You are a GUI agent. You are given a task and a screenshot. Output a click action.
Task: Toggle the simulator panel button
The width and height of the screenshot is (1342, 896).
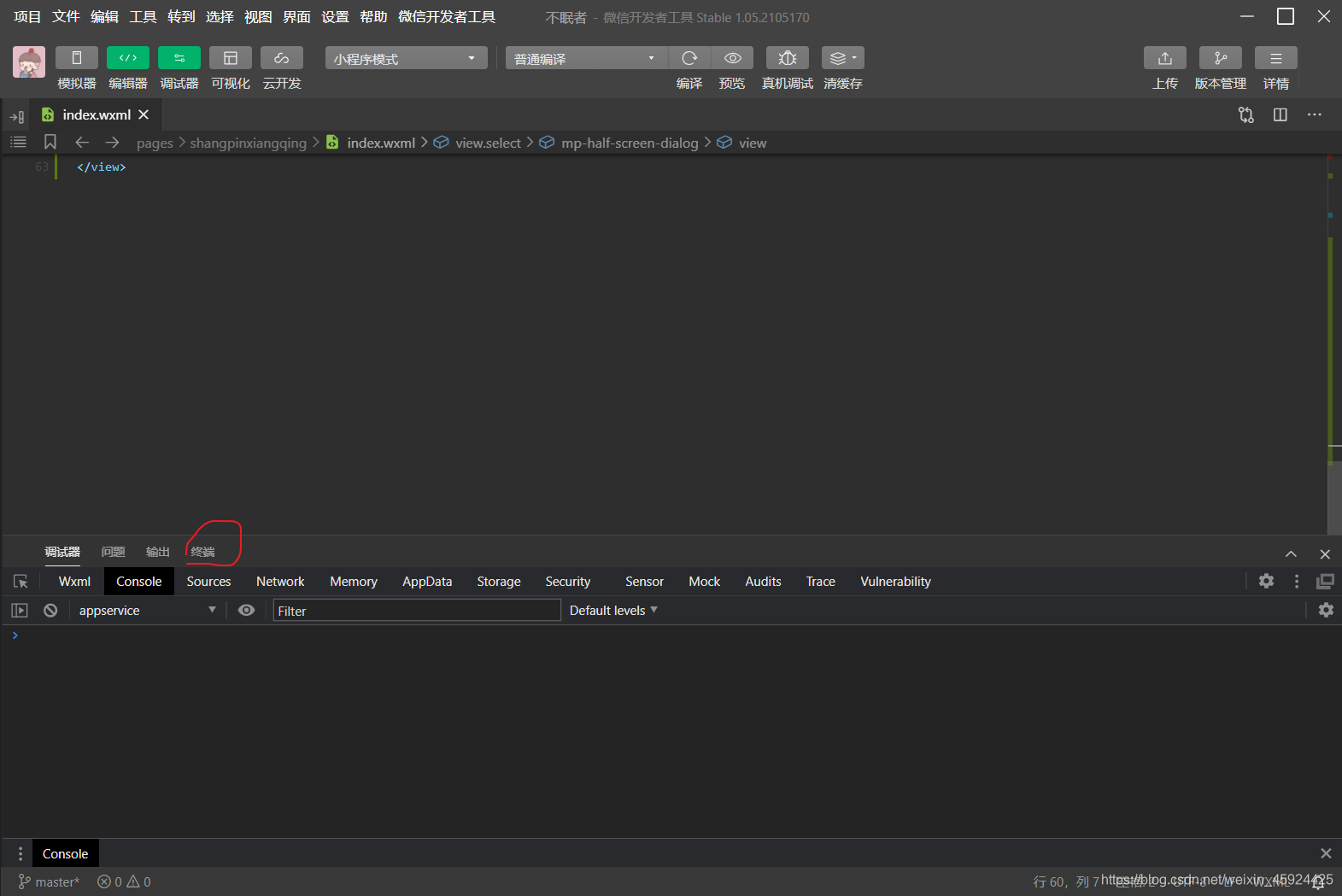(x=76, y=58)
